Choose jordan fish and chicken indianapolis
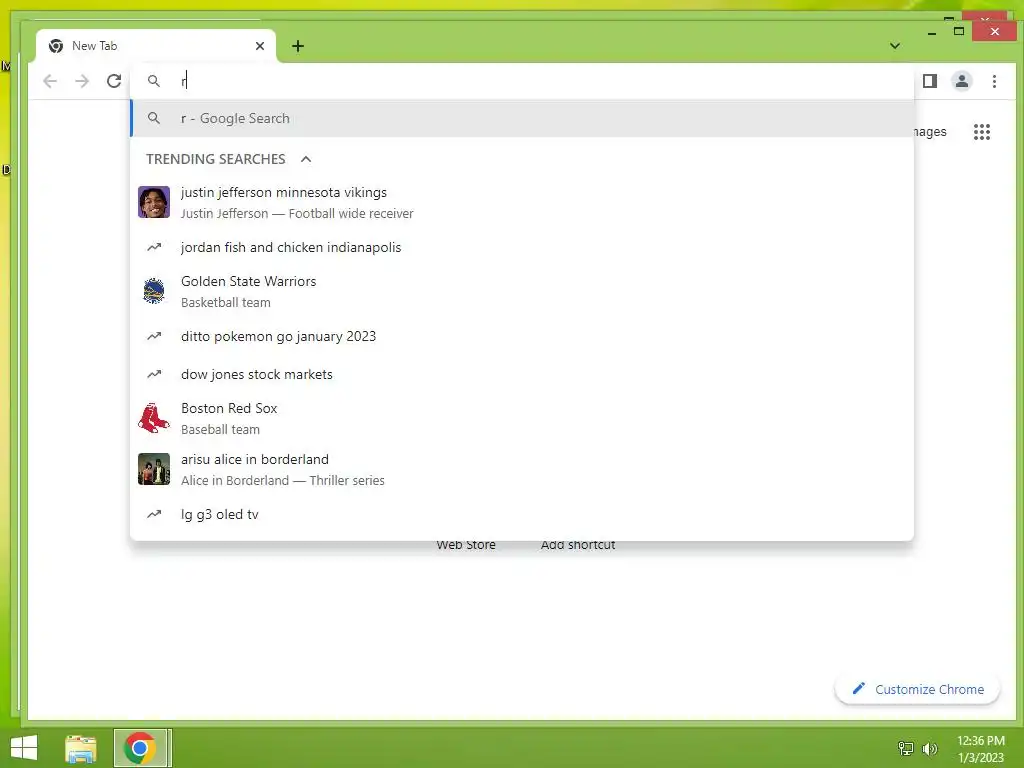The image size is (1024, 768). pos(522,248)
